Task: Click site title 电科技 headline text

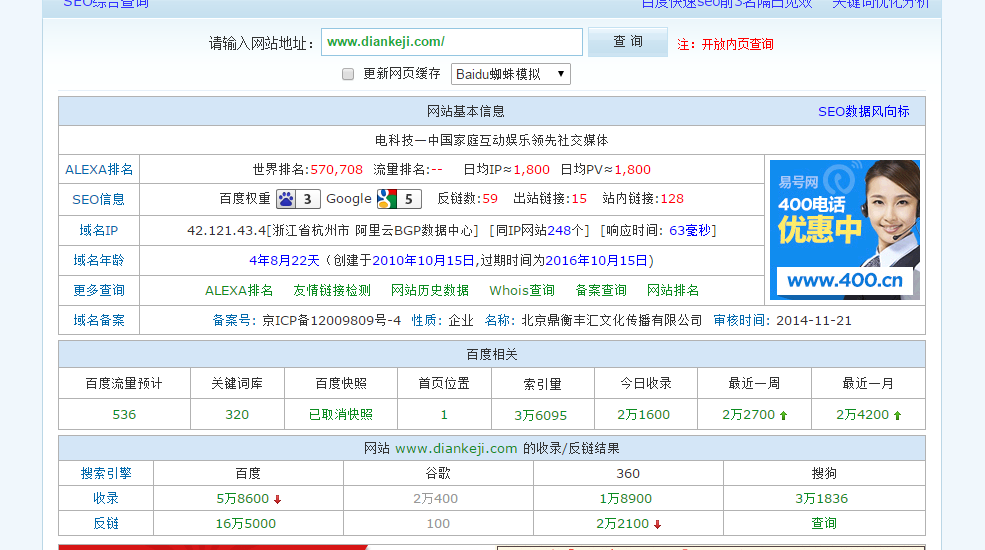Action: coord(492,141)
